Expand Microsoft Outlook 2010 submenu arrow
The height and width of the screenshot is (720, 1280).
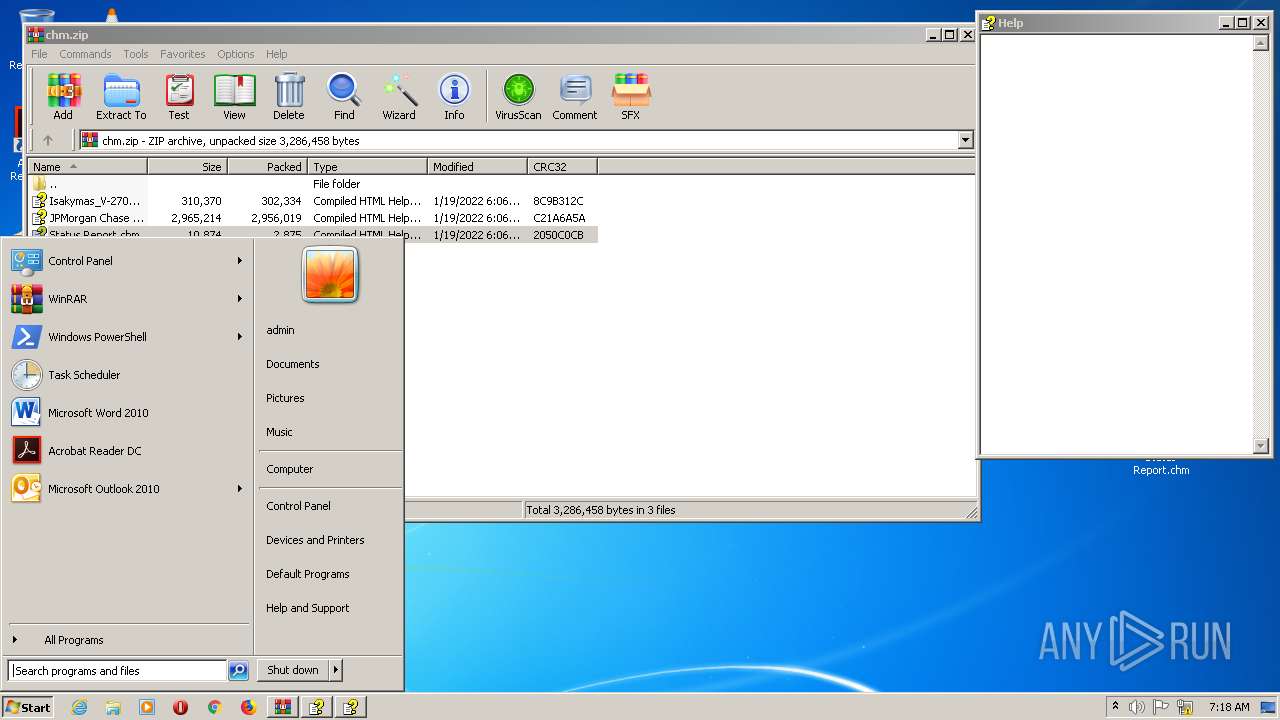click(x=240, y=489)
